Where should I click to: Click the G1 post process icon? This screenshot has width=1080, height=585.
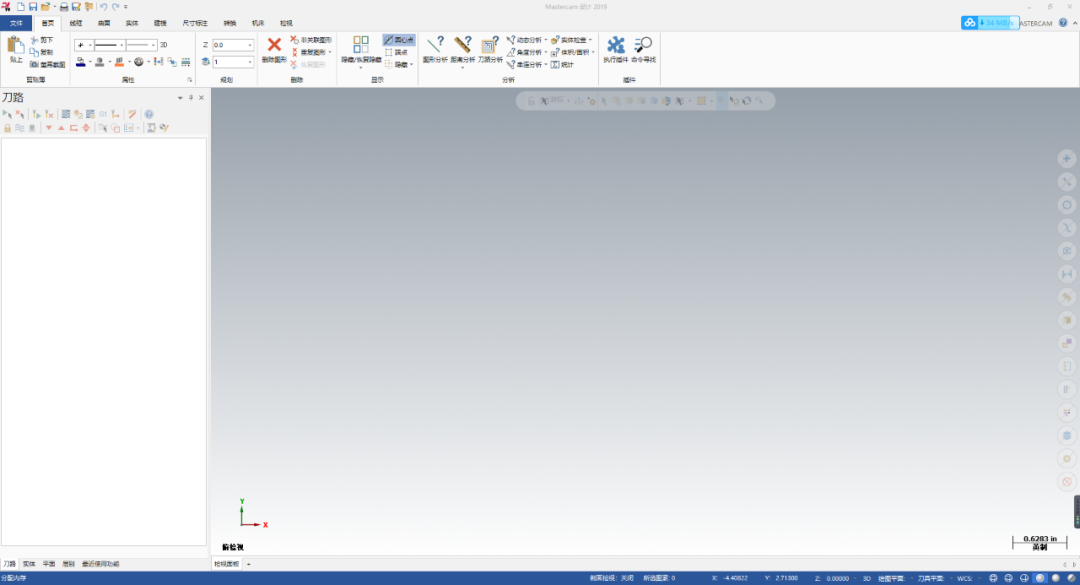(x=103, y=114)
